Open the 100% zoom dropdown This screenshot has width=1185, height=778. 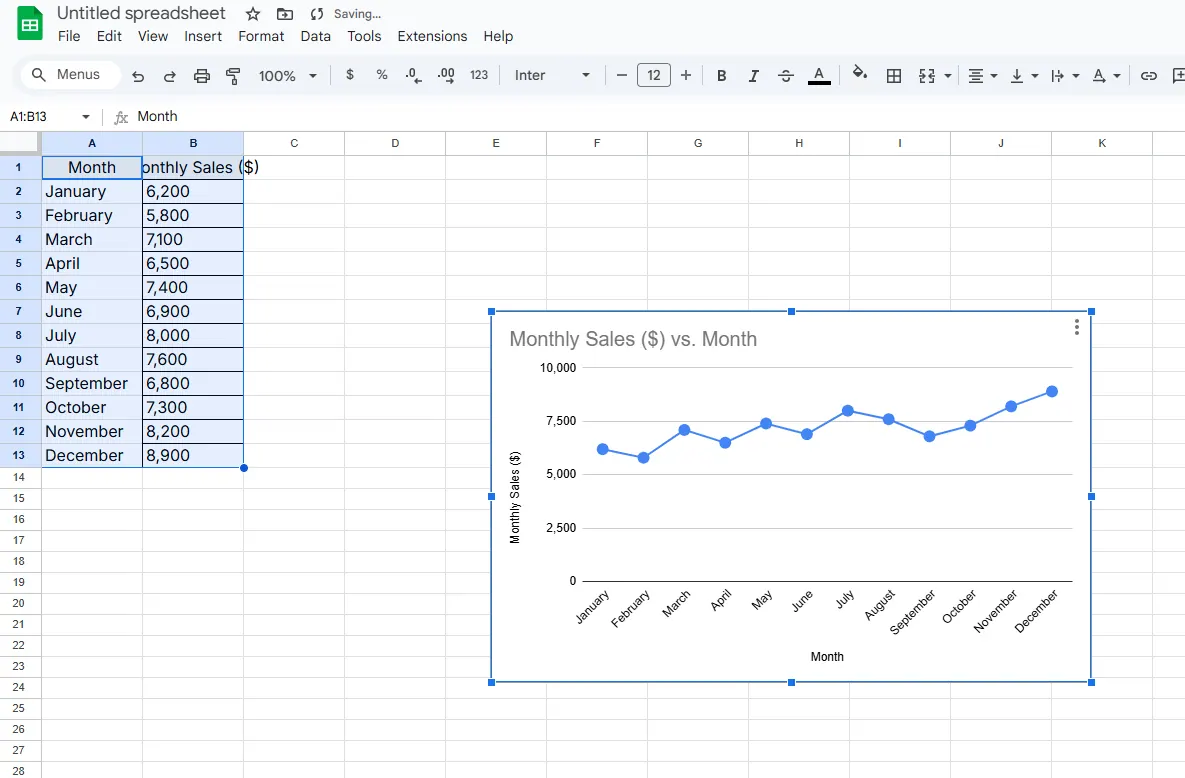click(x=287, y=76)
